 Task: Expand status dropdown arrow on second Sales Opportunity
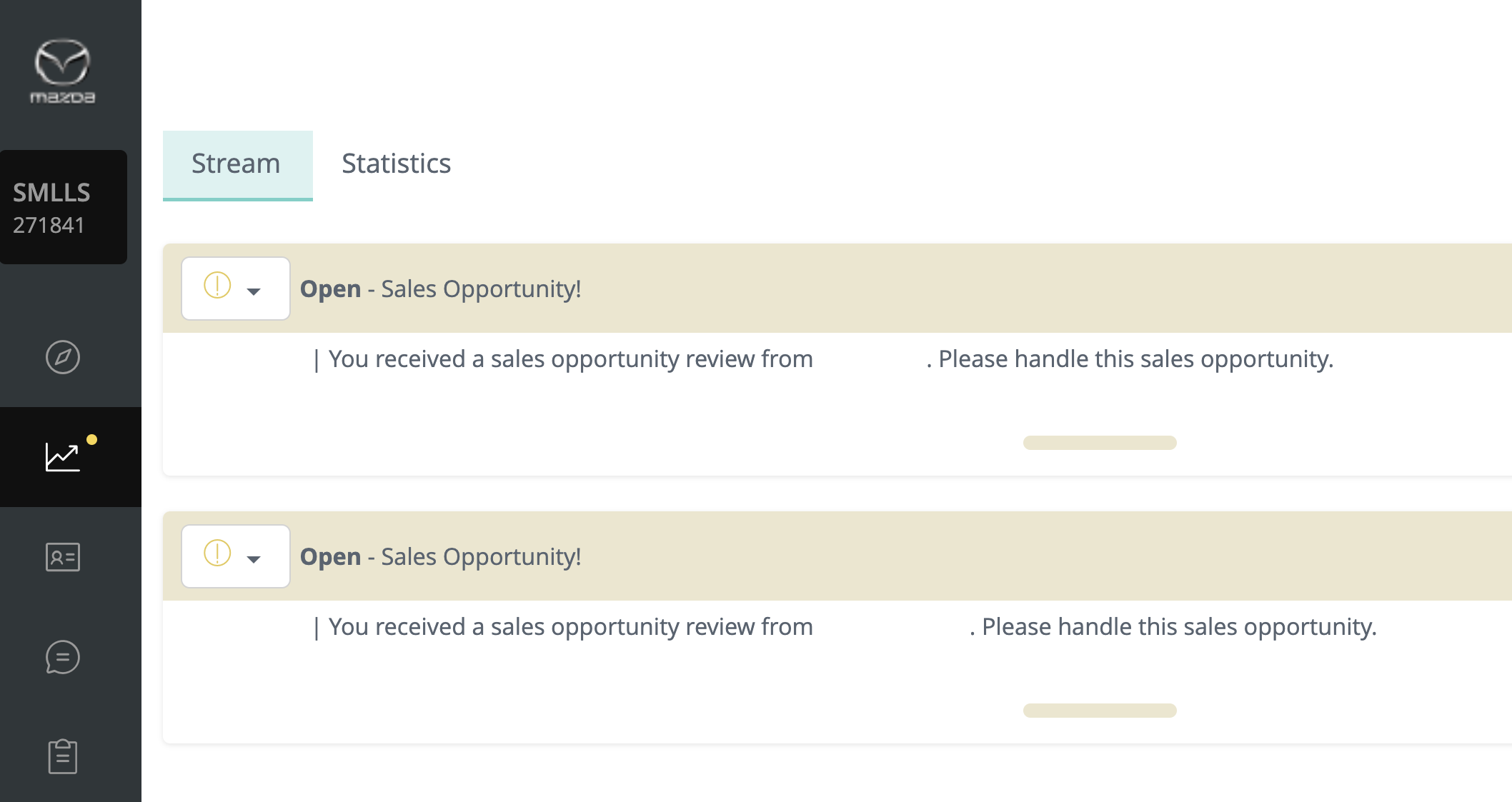coord(254,559)
